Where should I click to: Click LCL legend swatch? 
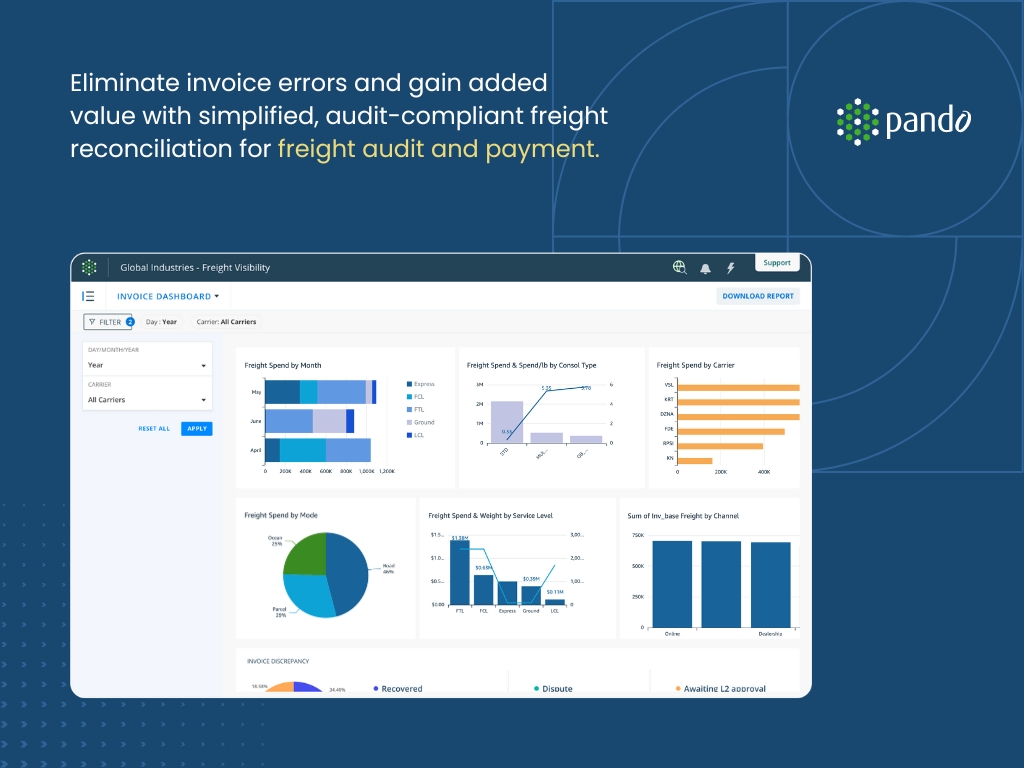pos(409,435)
